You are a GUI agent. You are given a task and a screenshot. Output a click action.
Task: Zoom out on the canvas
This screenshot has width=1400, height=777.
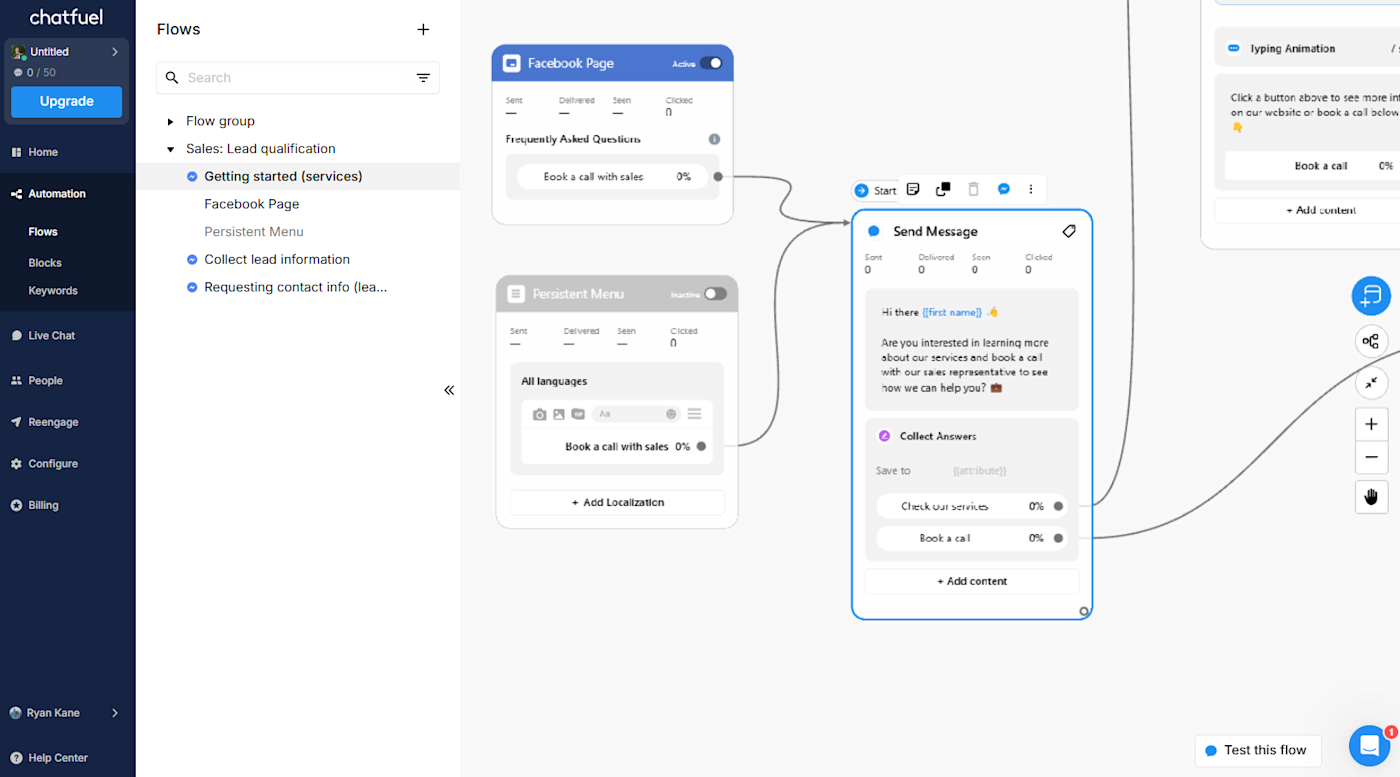click(x=1371, y=458)
